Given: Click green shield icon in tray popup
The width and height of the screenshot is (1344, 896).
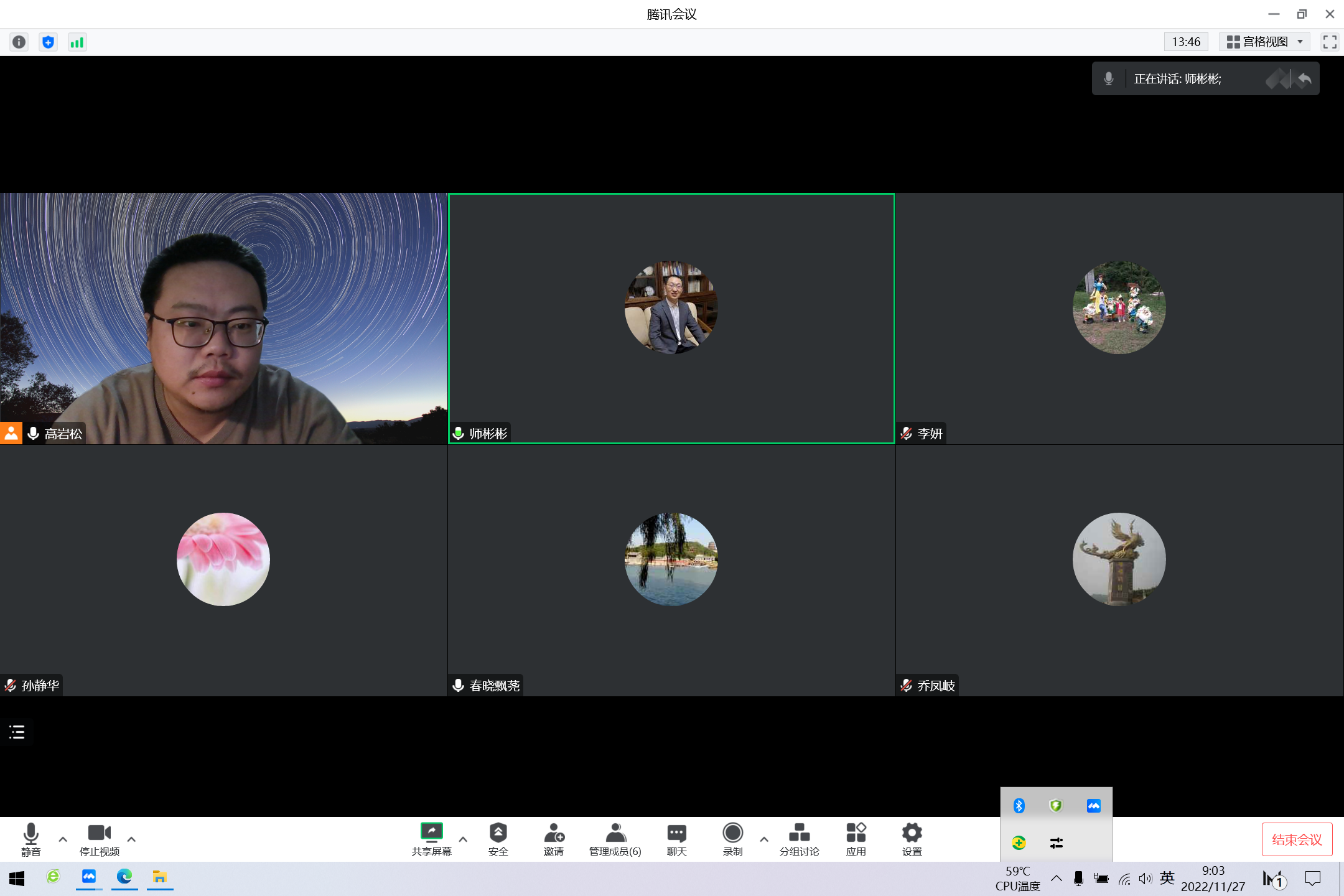Looking at the screenshot, I should 1056,806.
